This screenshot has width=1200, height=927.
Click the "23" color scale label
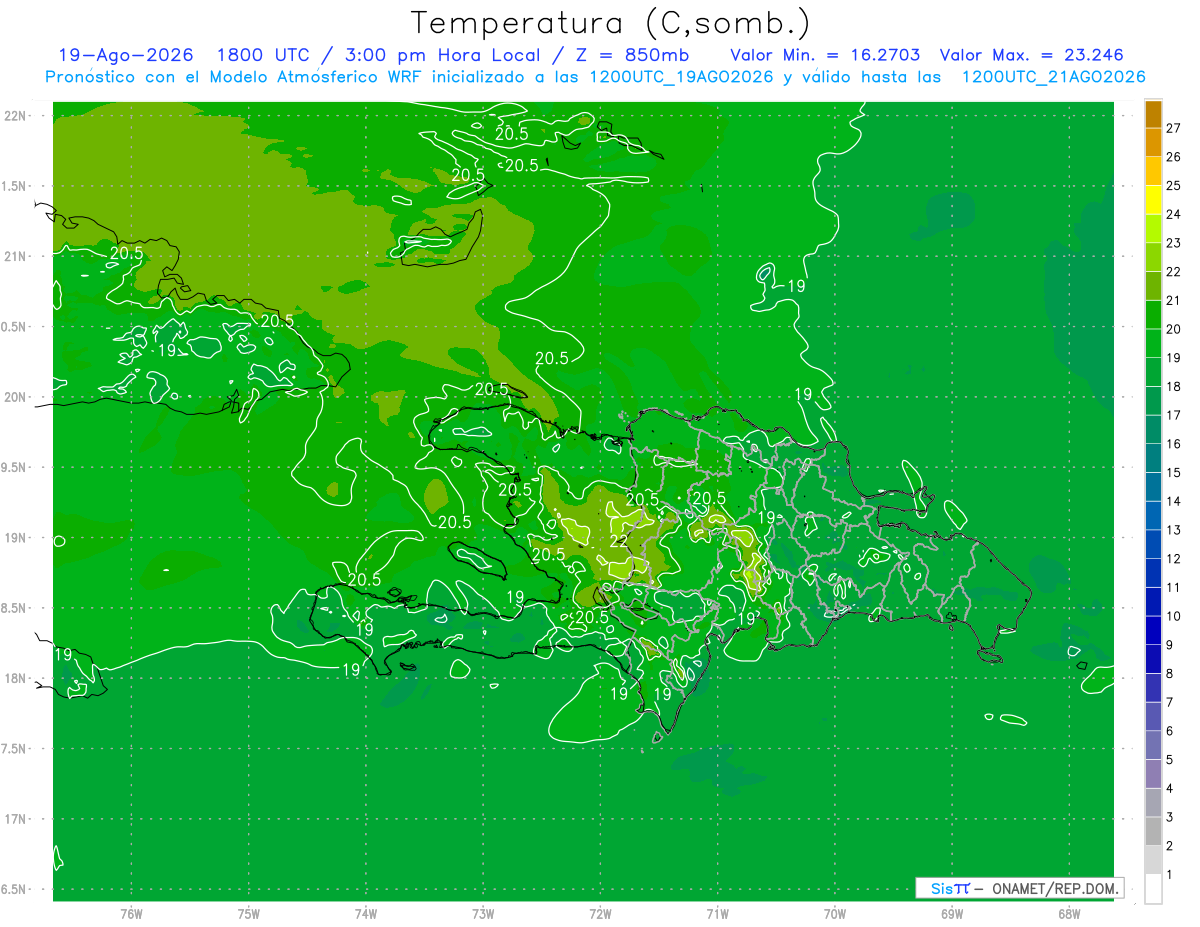click(1174, 243)
